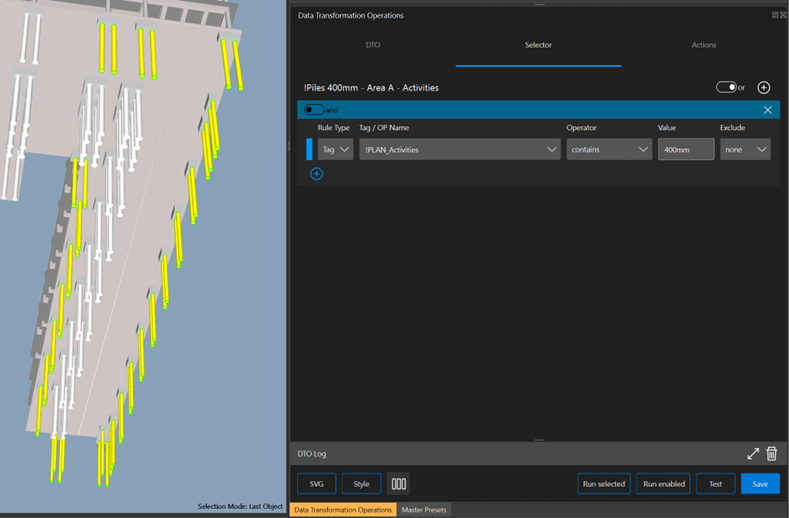
Task: Switch to the DTO tab
Action: pyautogui.click(x=373, y=45)
